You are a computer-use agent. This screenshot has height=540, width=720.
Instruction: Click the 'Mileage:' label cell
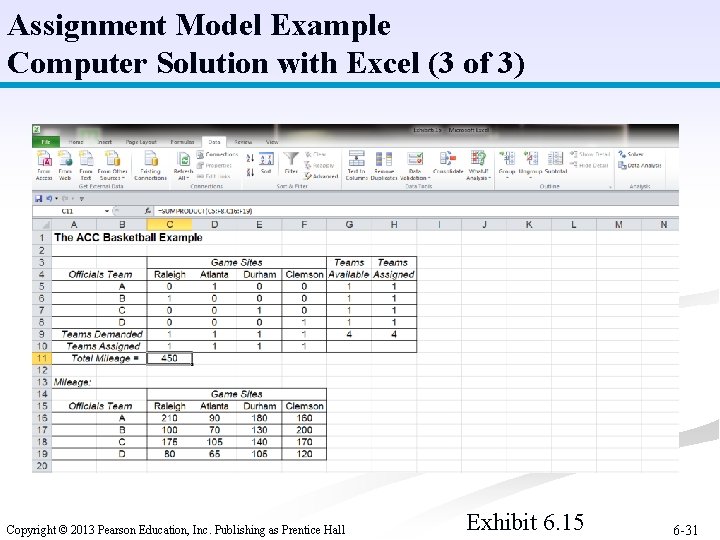(x=73, y=382)
